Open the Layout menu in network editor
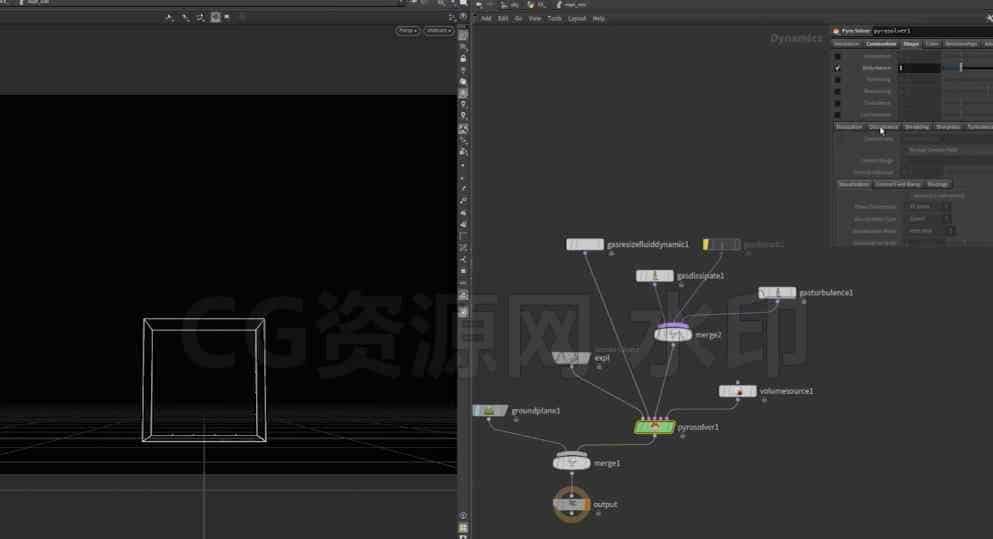The image size is (993, 539). point(577,19)
